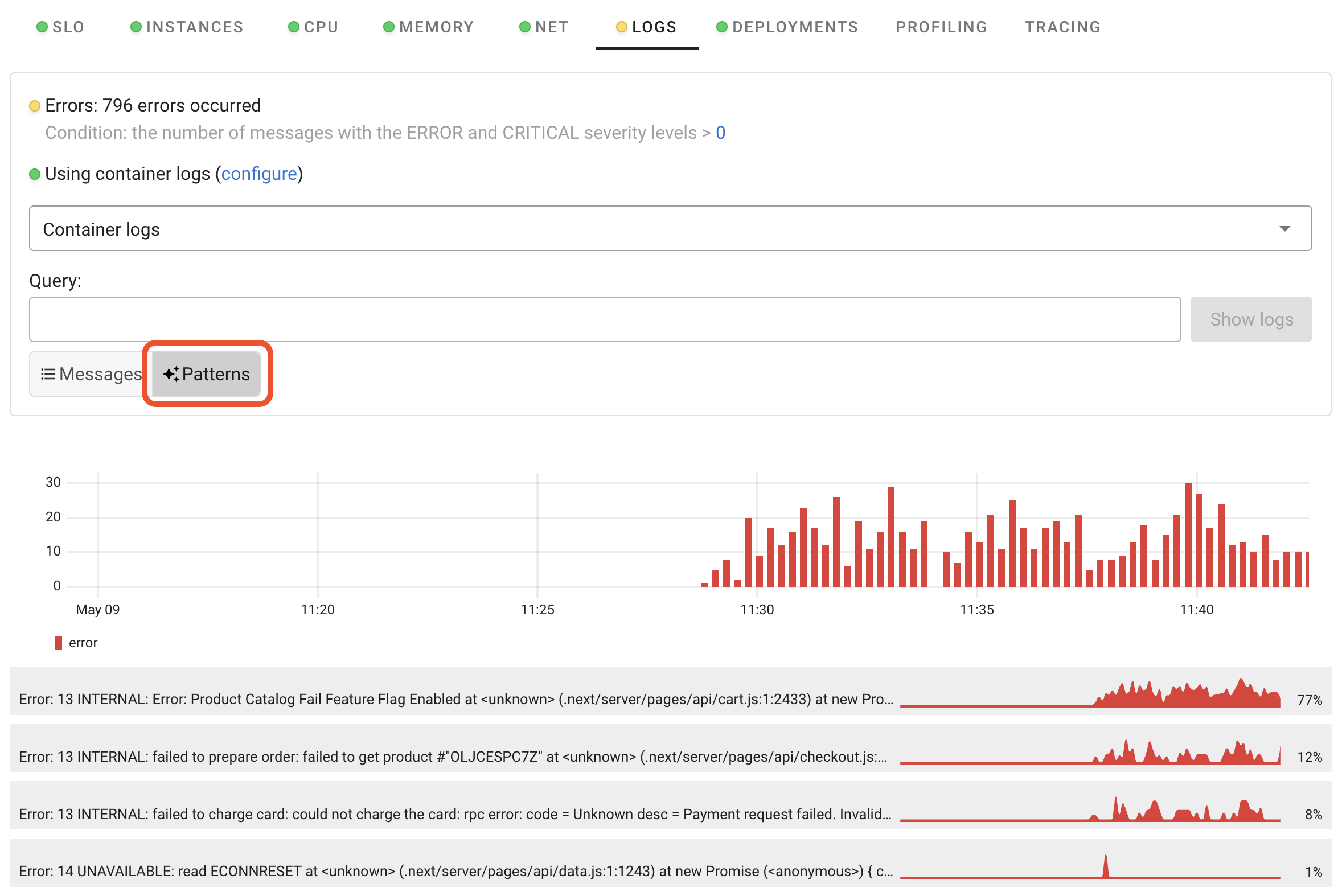Click the yellow status dot on LOGS tab
Viewport: 1338px width, 896px height.
(x=621, y=27)
